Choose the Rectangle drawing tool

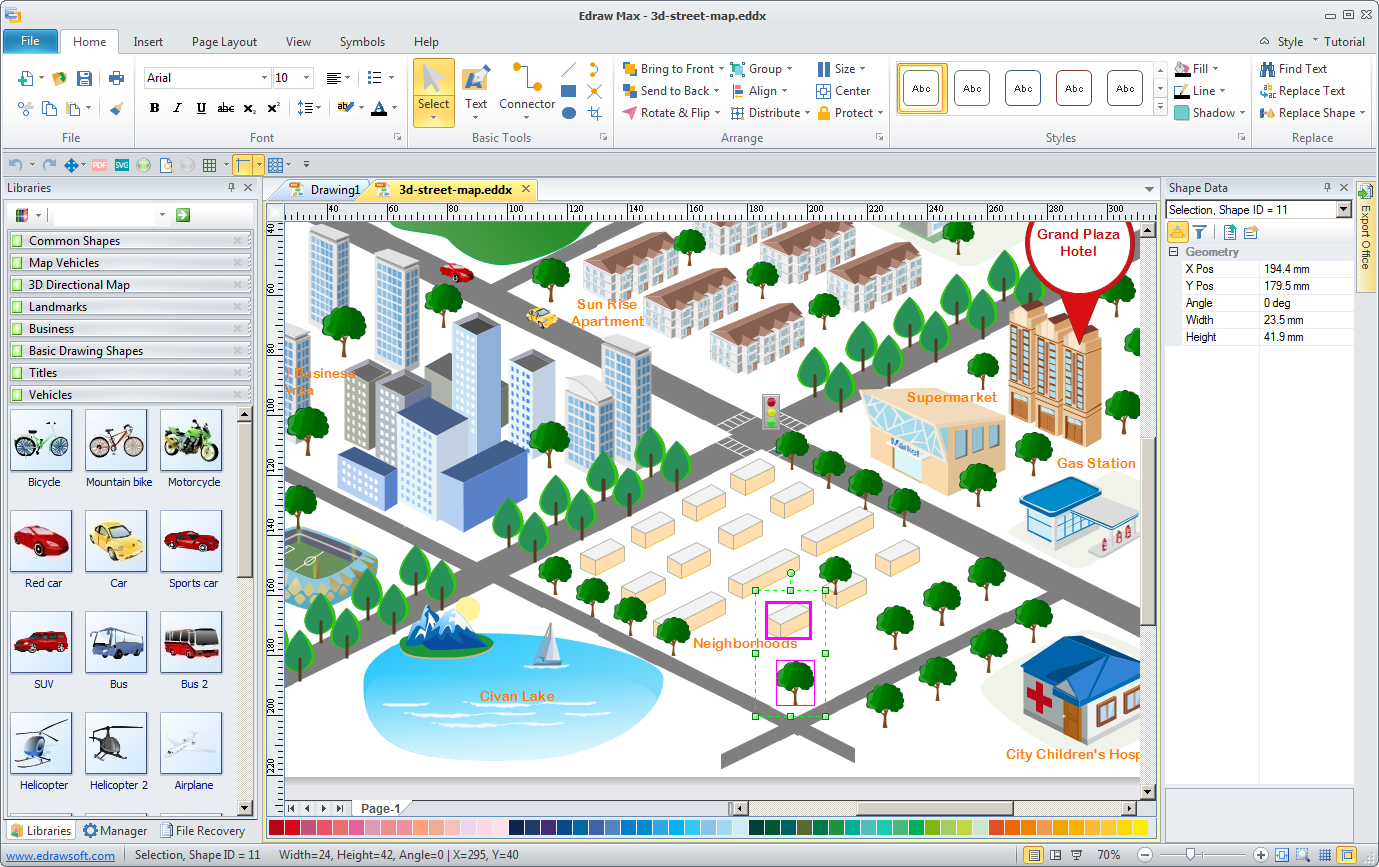pyautogui.click(x=568, y=91)
